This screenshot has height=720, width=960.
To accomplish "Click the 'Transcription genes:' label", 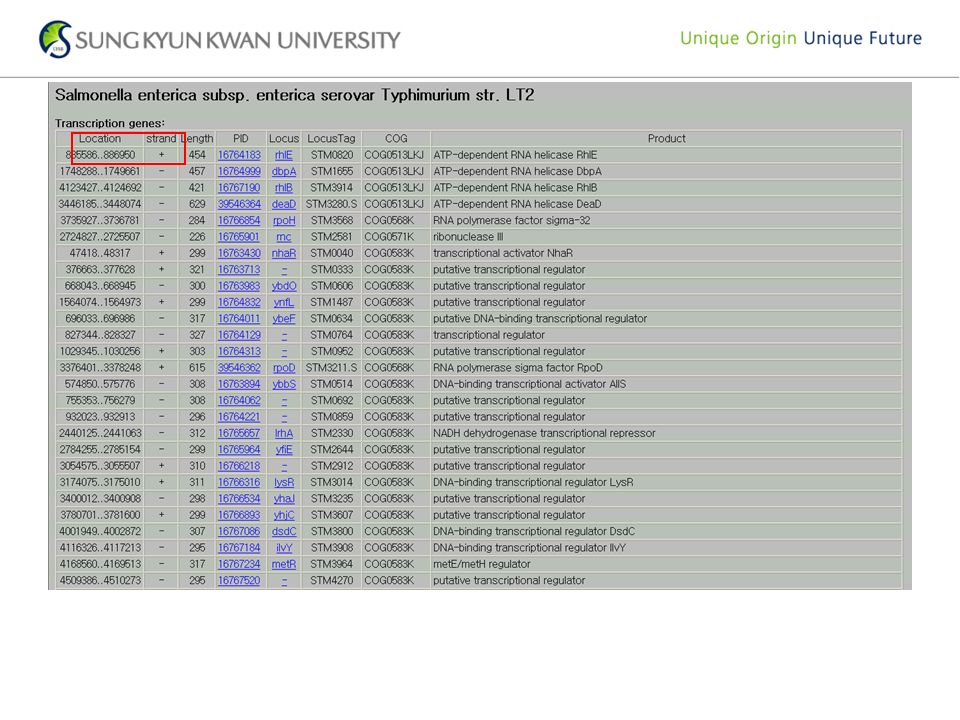I will (110, 123).
